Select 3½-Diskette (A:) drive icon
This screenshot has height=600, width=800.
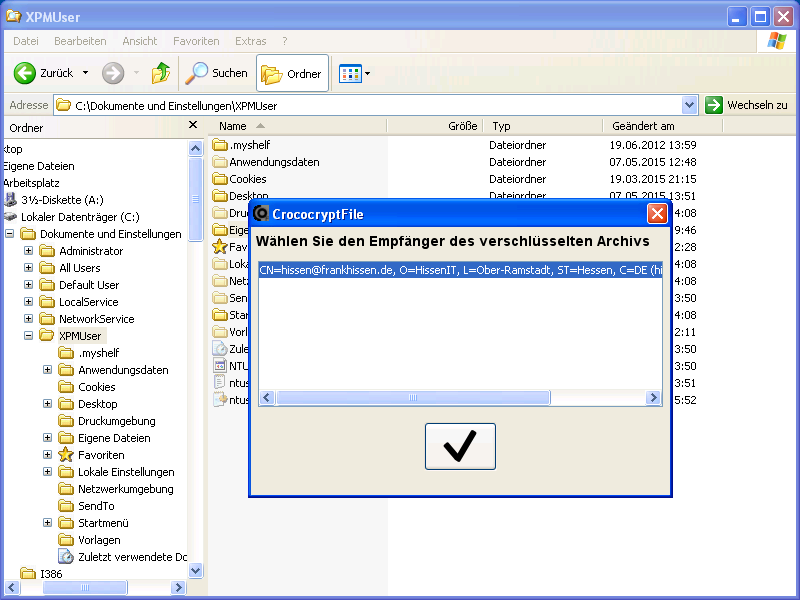(x=10, y=199)
